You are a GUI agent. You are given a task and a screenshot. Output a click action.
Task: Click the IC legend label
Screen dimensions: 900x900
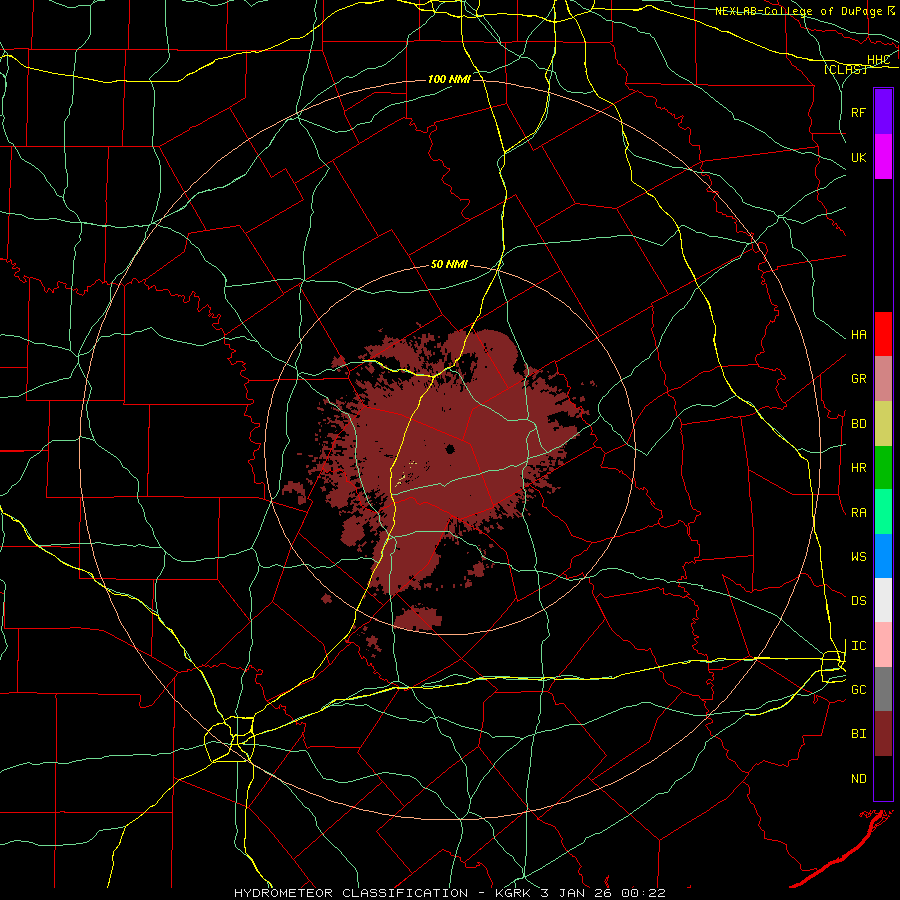[x=858, y=646]
